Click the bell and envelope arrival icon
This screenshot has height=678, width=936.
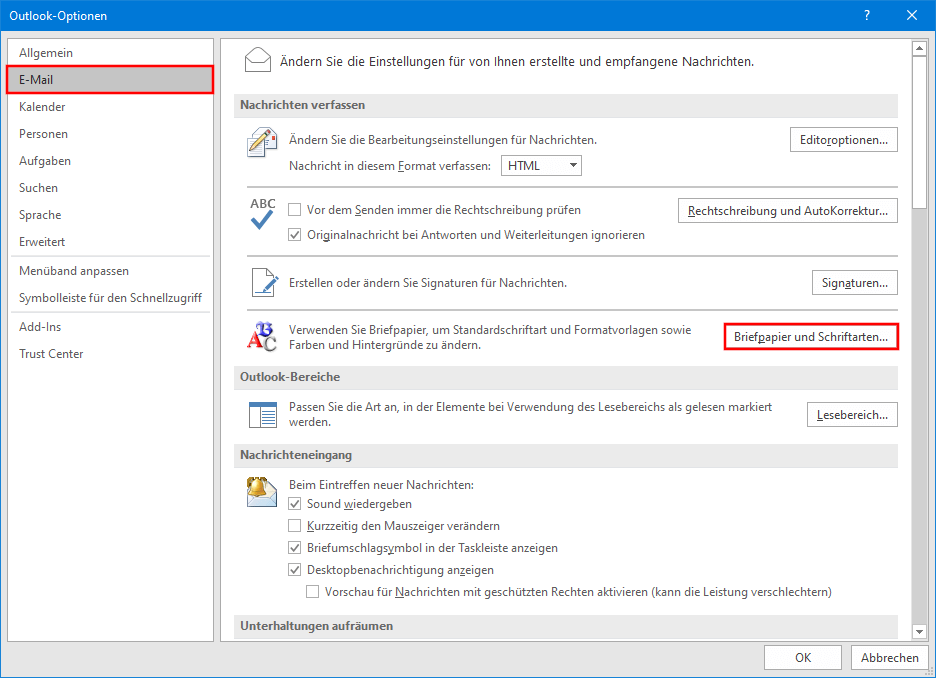[x=262, y=492]
